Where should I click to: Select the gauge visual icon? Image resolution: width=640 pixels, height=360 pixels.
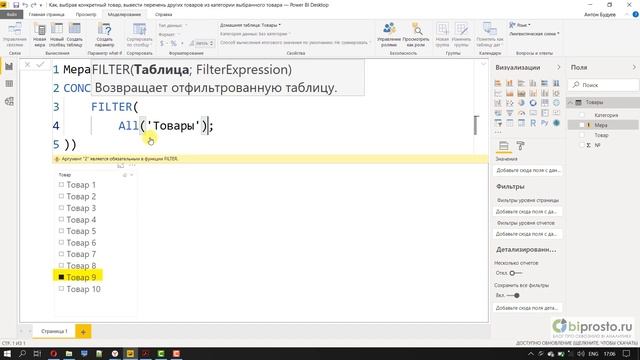pyautogui.click(x=521, y=113)
